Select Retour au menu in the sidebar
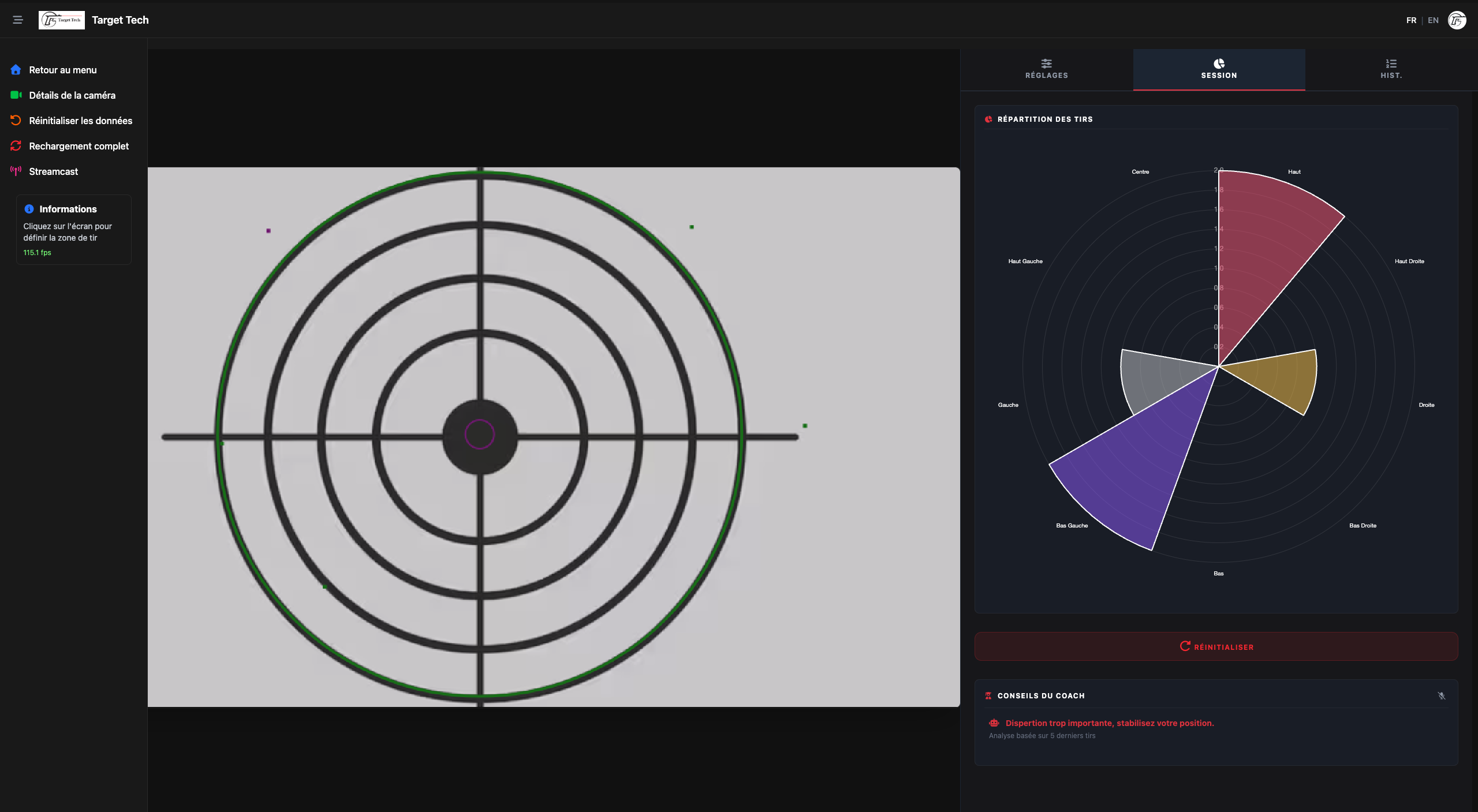 point(62,69)
